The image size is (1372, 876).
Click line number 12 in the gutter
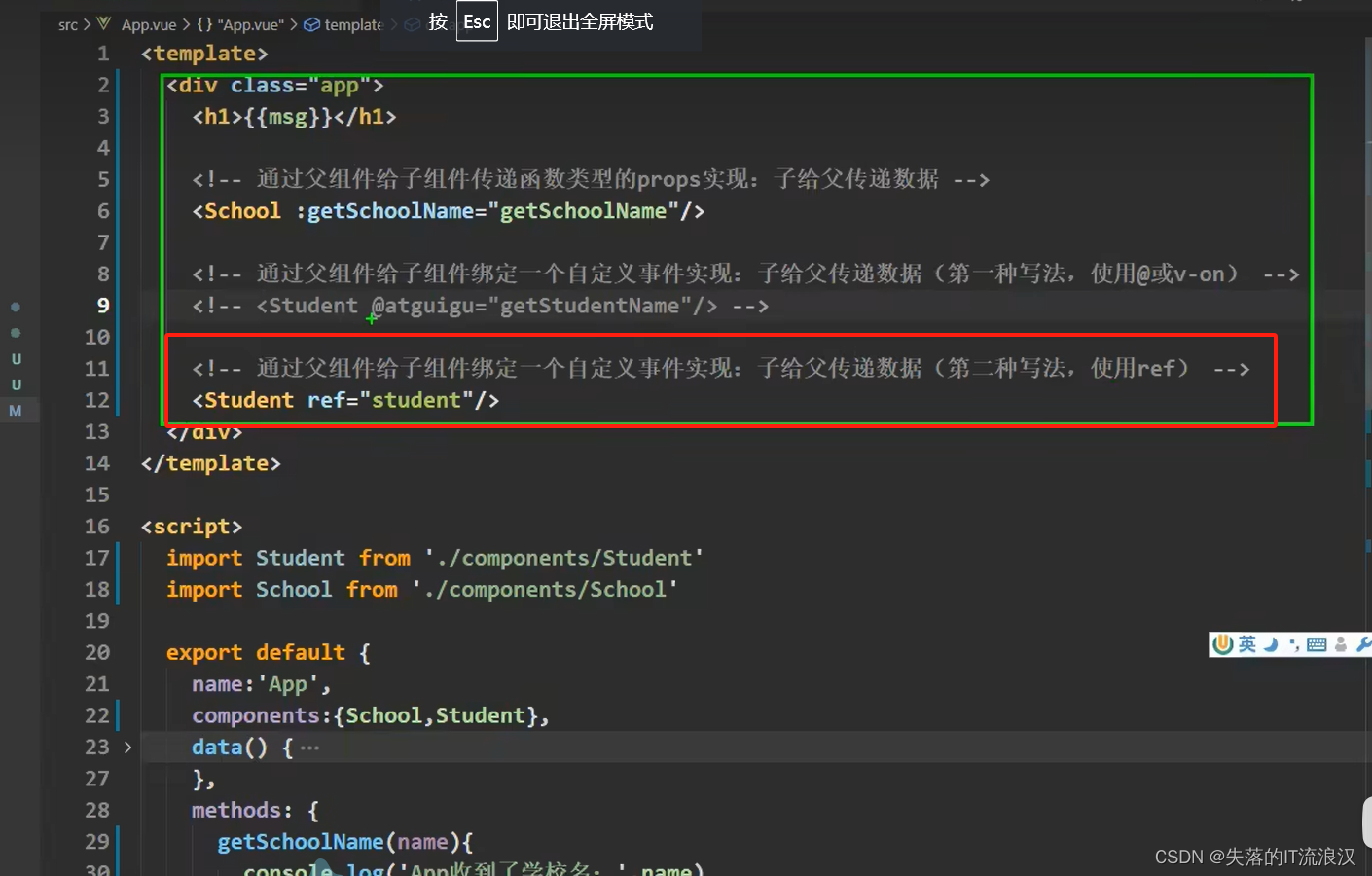tap(97, 400)
